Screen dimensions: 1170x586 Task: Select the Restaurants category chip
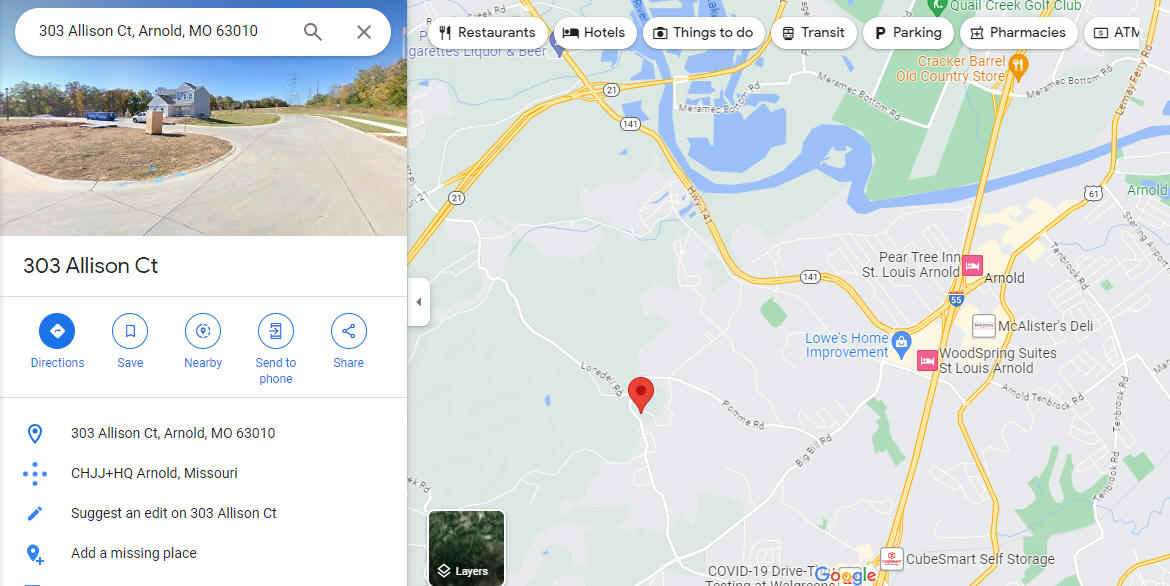click(x=487, y=33)
